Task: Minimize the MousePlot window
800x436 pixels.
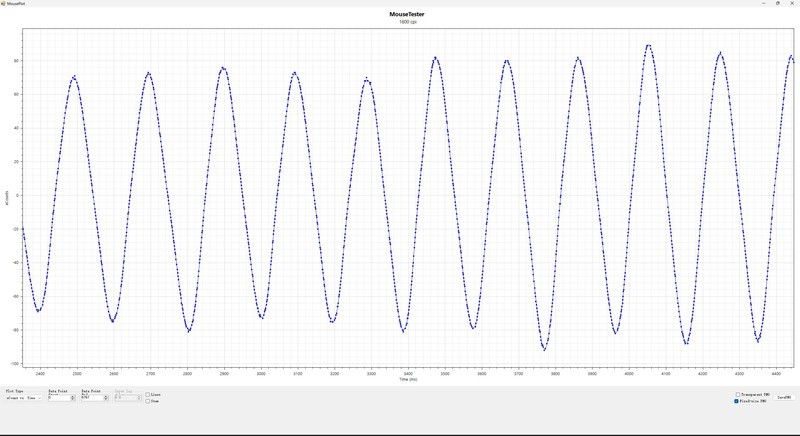Action: pyautogui.click(x=763, y=3)
